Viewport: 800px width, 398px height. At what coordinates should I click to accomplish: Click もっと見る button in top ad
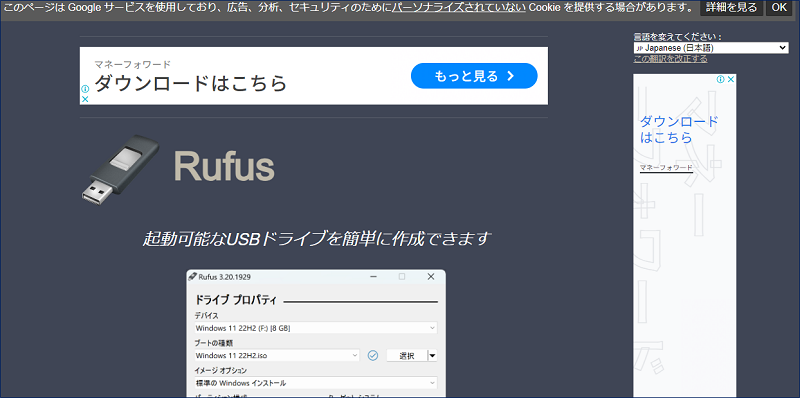(474, 76)
